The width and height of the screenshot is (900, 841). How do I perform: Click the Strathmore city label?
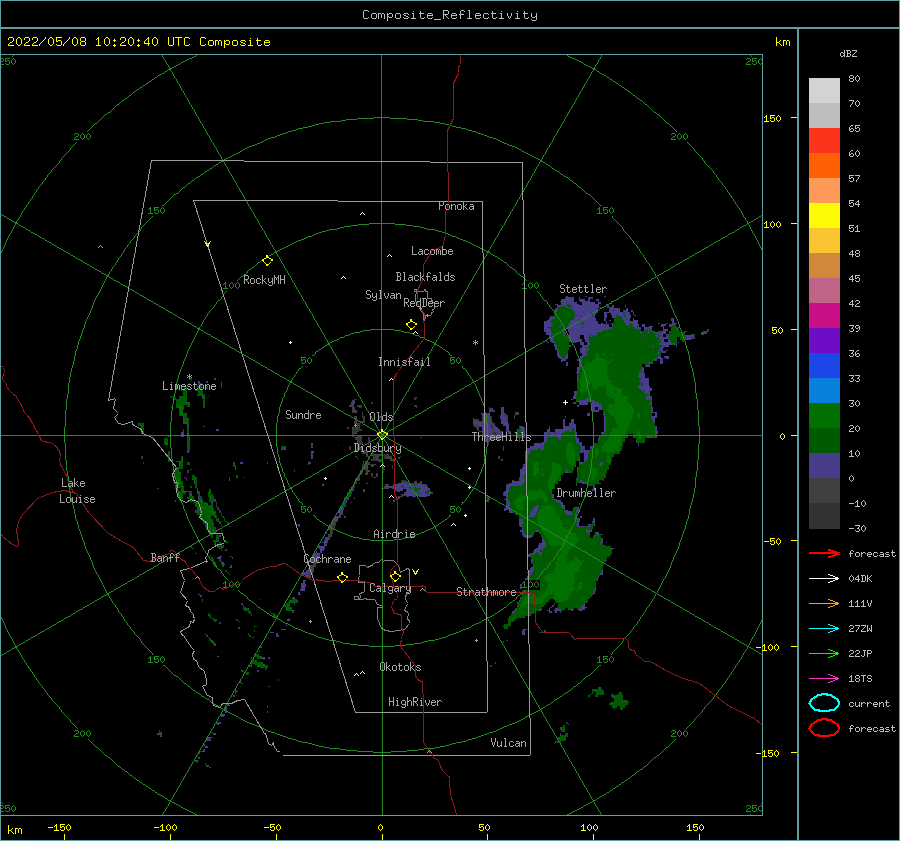(486, 592)
